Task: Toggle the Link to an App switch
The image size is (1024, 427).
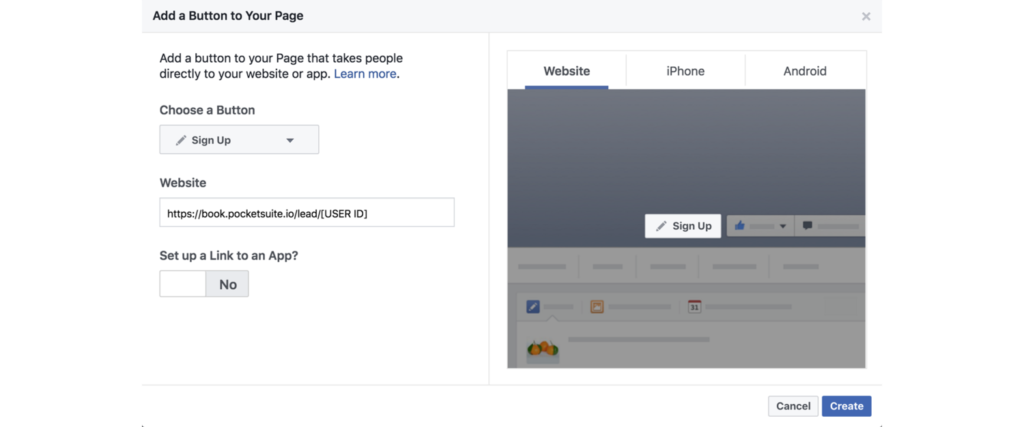Action: coord(204,284)
